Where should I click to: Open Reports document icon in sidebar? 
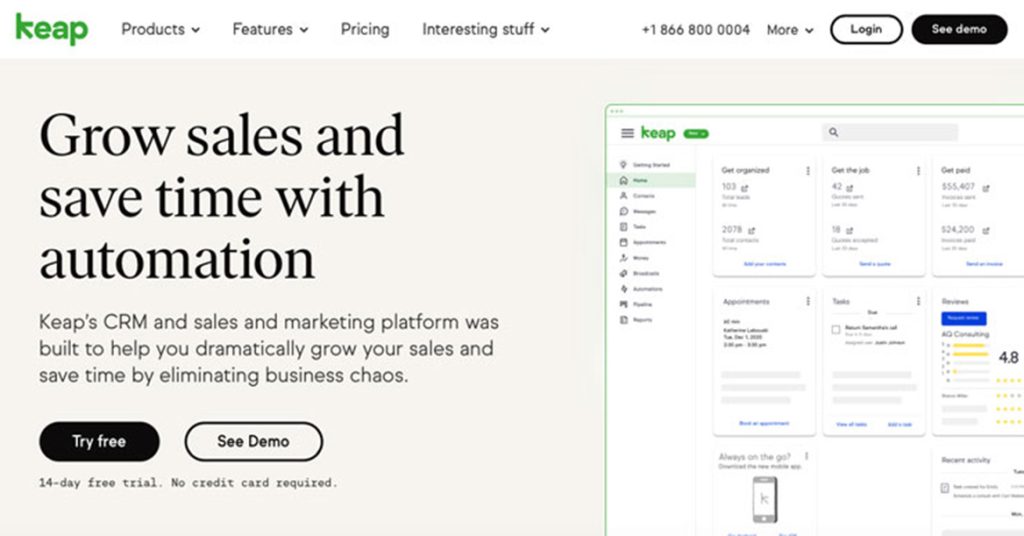(623, 320)
